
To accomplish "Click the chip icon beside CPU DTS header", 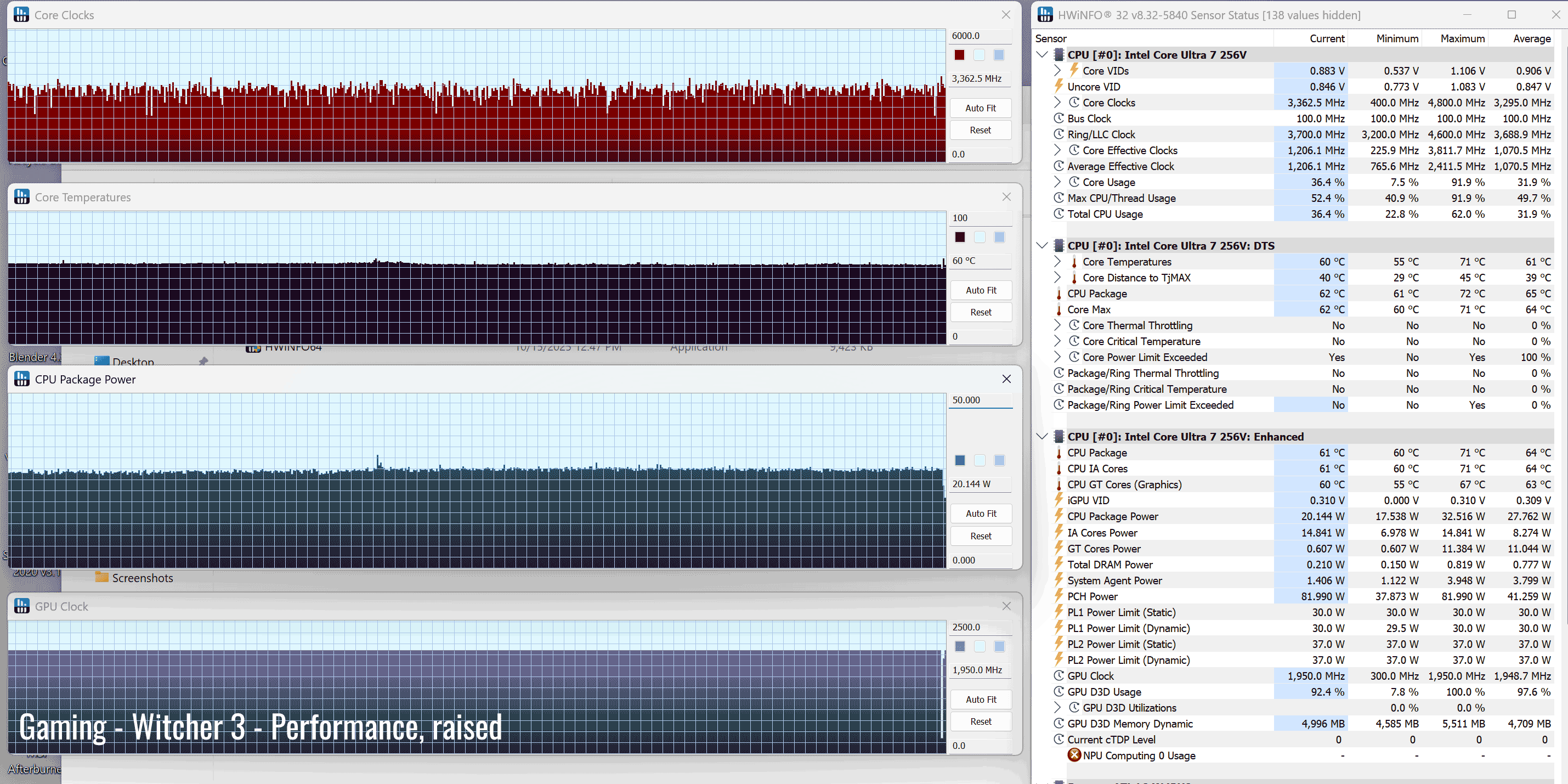I will coord(1058,246).
